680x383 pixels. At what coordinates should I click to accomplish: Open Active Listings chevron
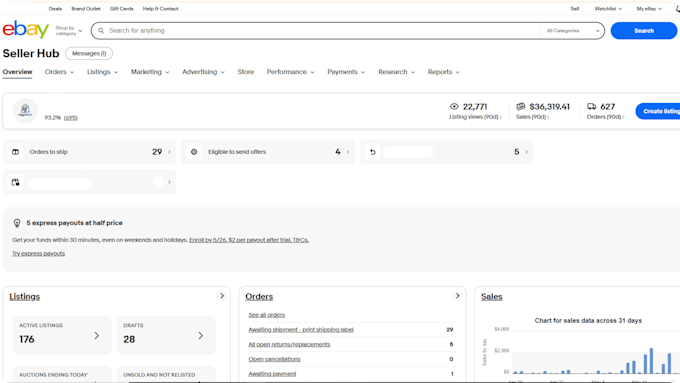pyautogui.click(x=97, y=336)
